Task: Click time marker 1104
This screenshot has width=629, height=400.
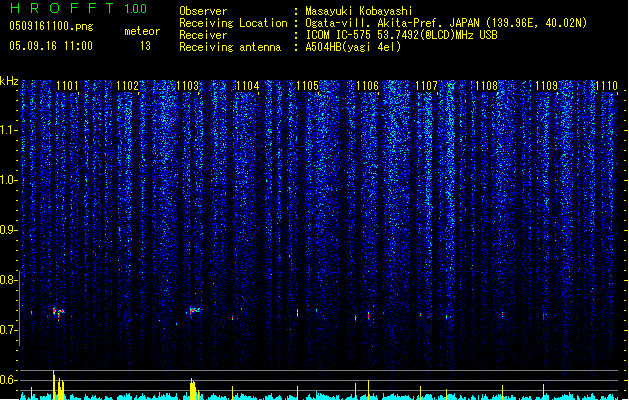Action: pyautogui.click(x=248, y=86)
